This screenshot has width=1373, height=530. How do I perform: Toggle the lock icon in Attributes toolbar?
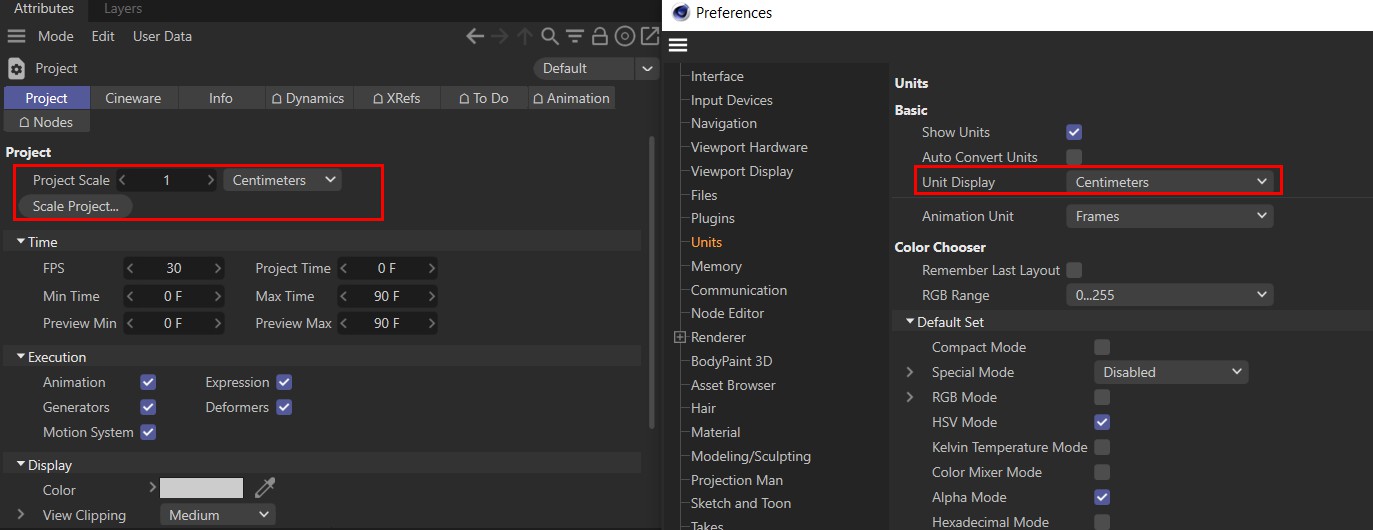click(x=600, y=37)
